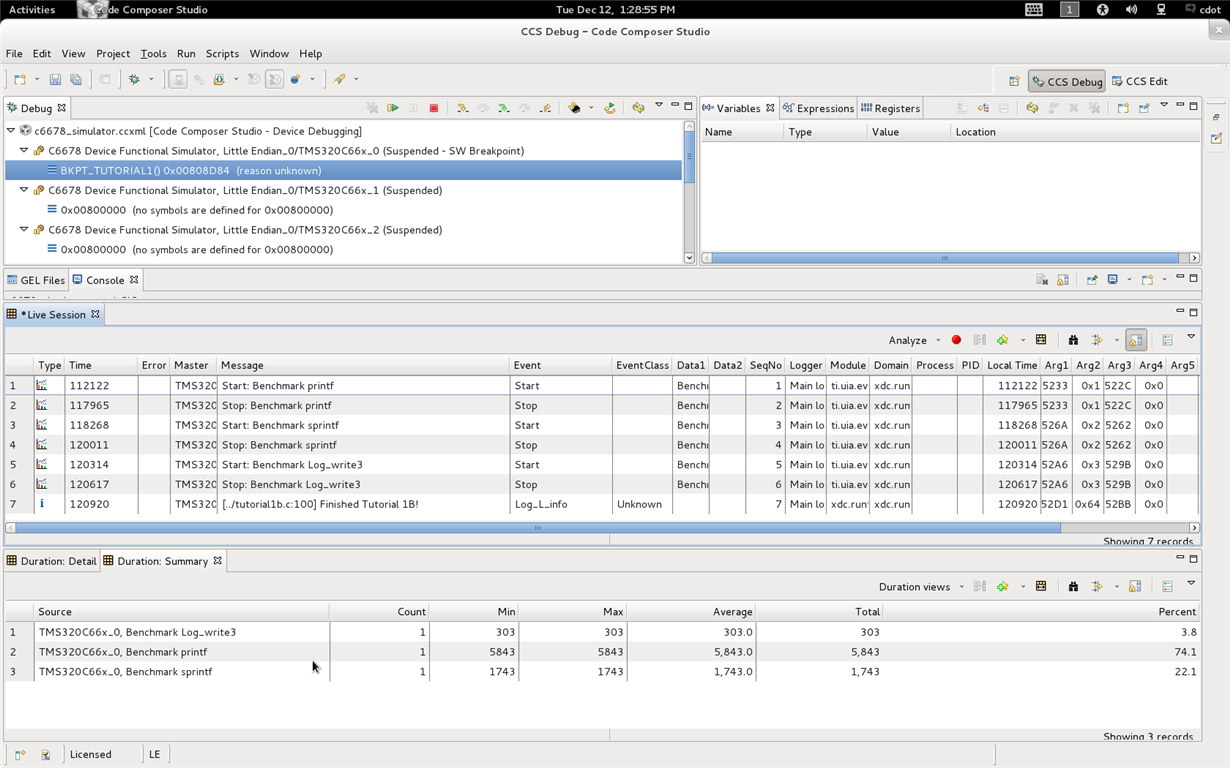Switch to the GEL Files tab
This screenshot has height=768, width=1230.
pyautogui.click(x=36, y=280)
